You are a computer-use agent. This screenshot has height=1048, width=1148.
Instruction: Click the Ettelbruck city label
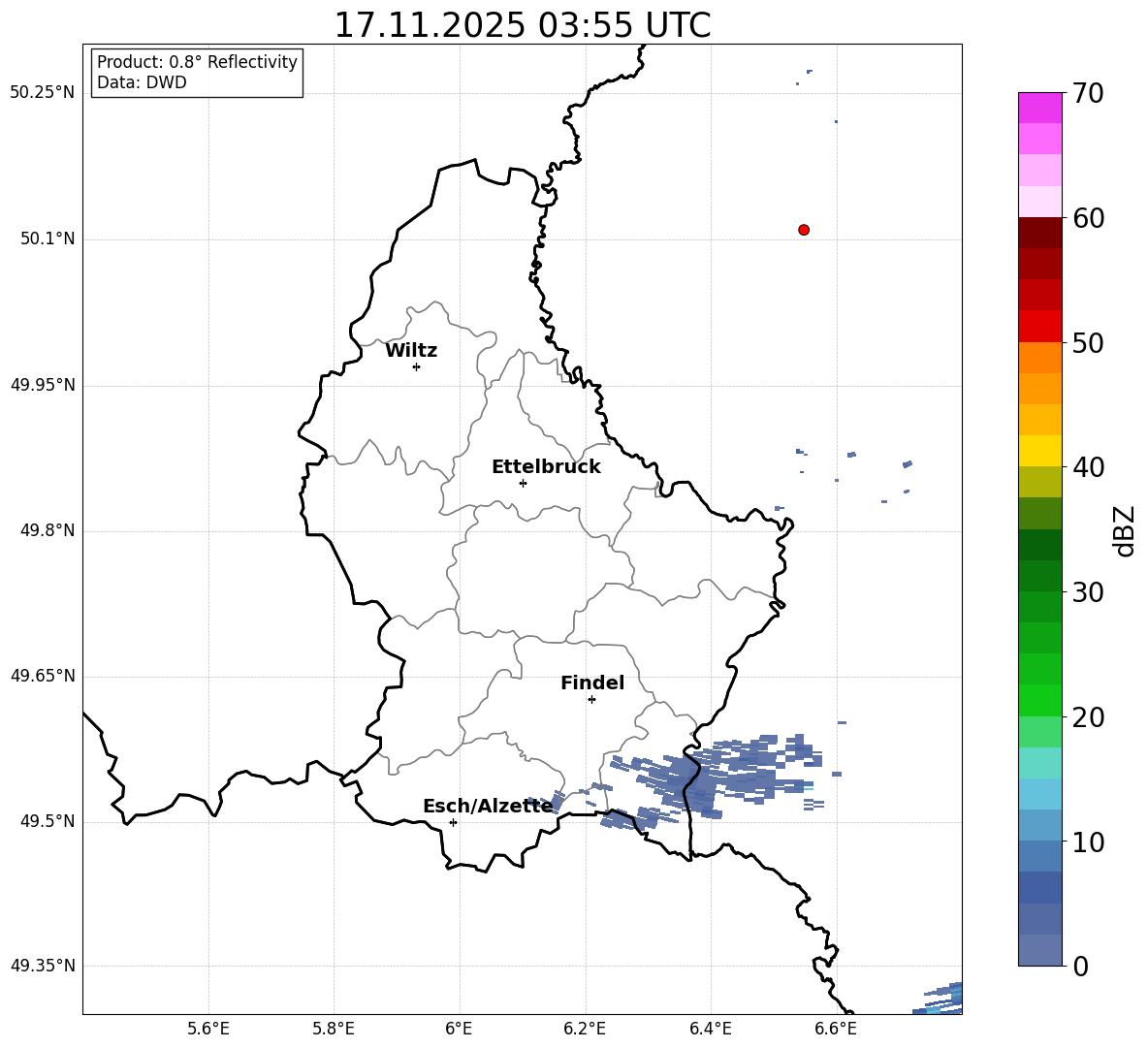tap(546, 467)
